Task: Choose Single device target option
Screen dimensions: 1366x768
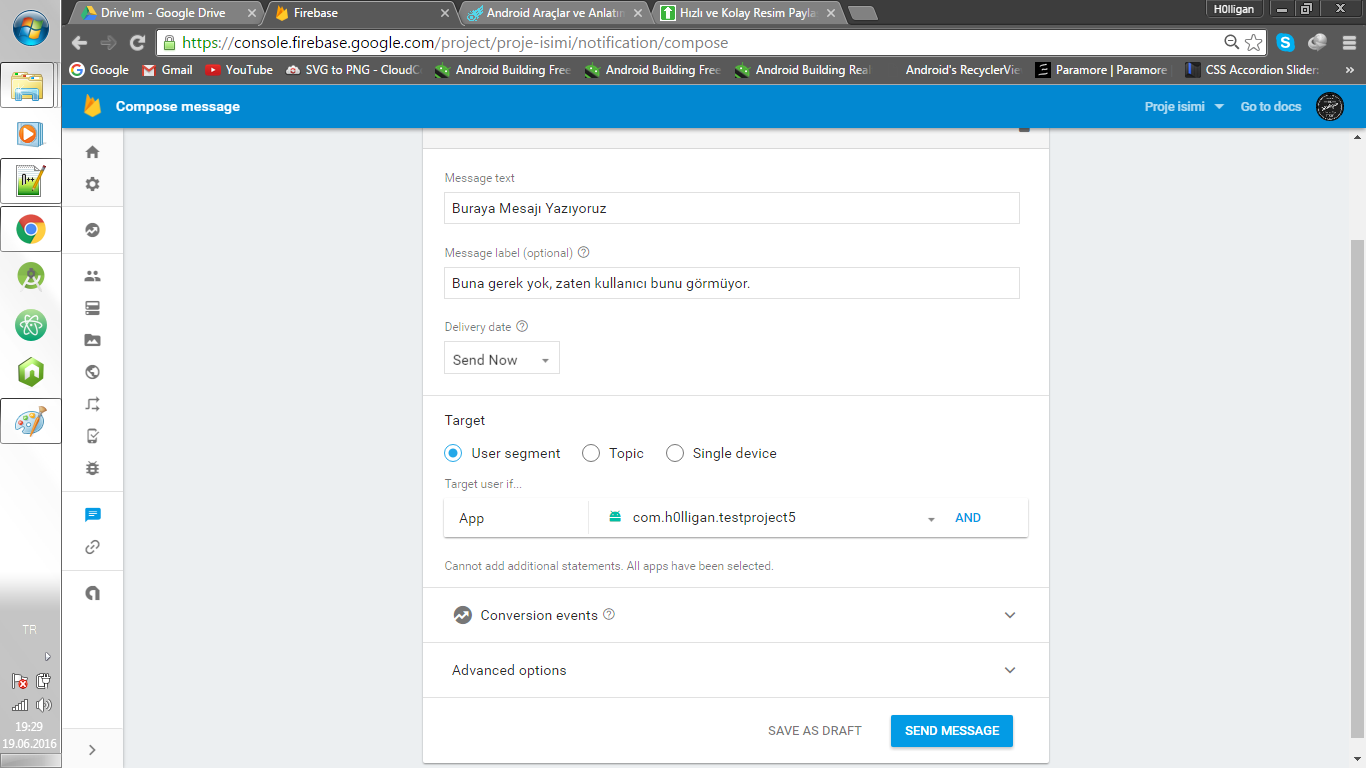Action: coord(675,453)
